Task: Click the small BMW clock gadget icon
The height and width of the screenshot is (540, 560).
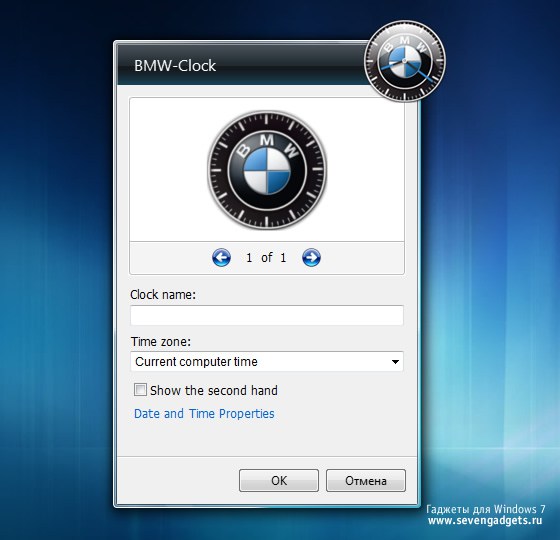Action: pos(405,61)
